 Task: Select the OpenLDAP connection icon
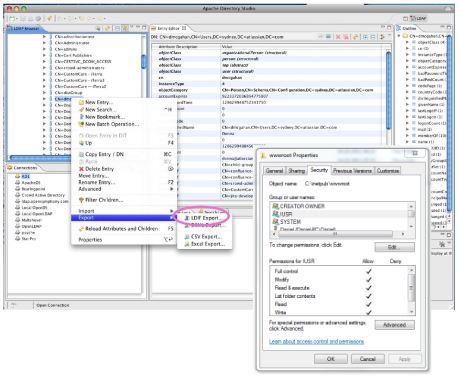pos(18,226)
